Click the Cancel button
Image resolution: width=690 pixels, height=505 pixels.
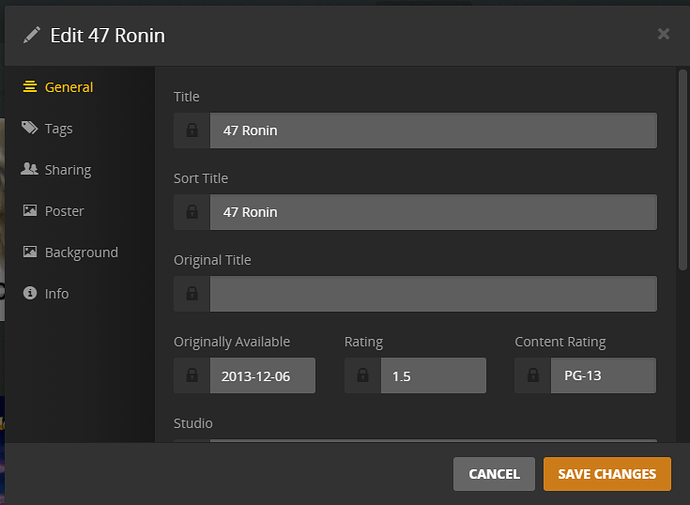tap(494, 474)
